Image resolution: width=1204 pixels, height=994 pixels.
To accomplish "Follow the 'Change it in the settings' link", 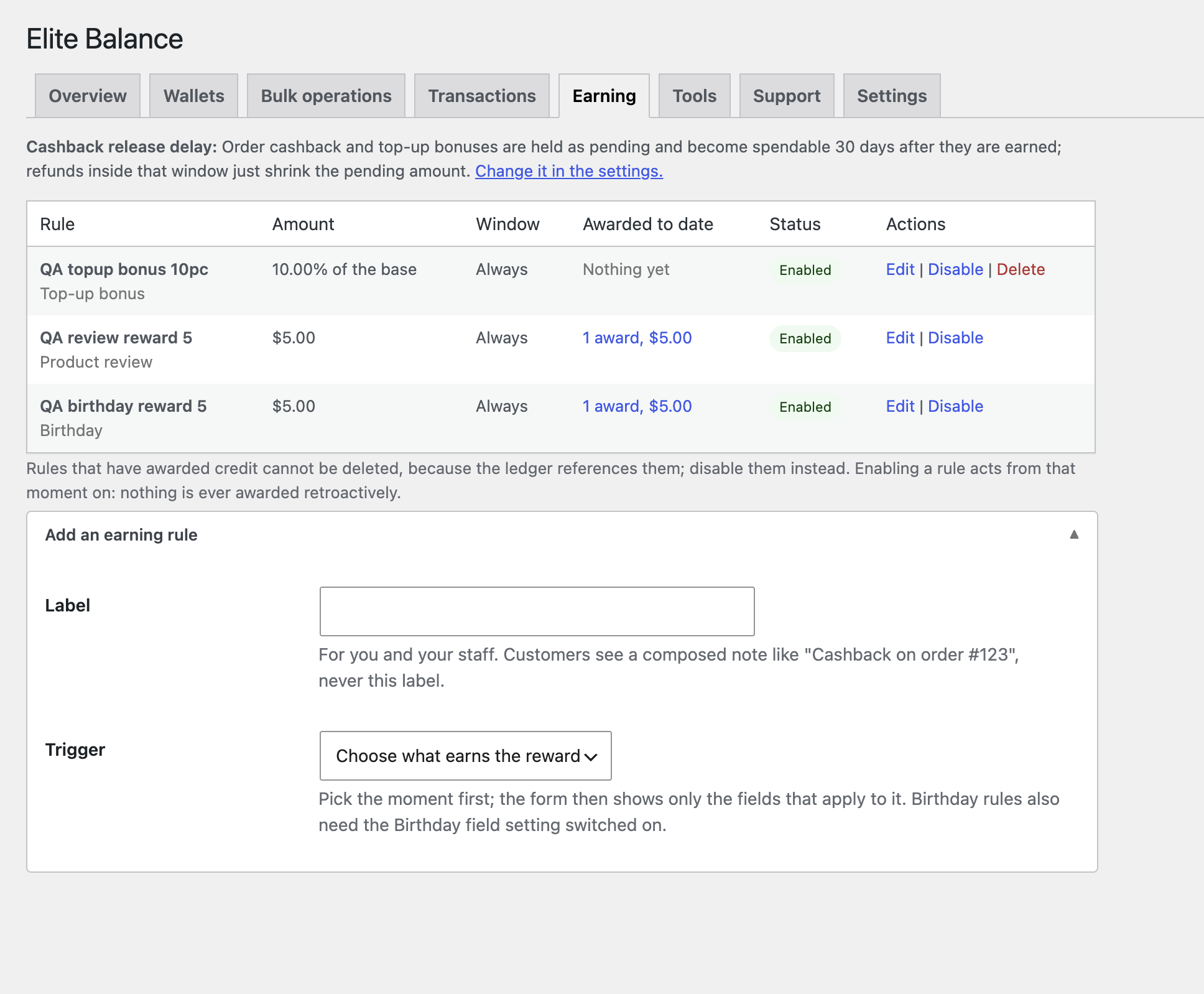I will (569, 171).
